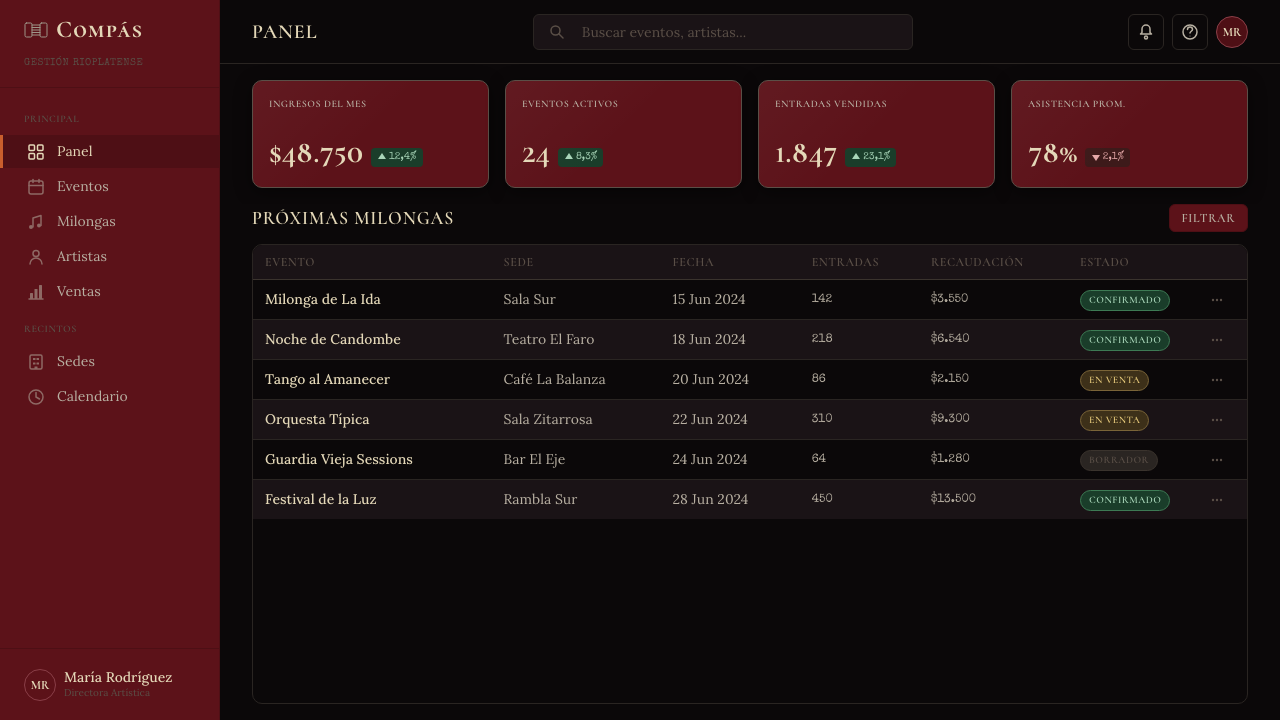The width and height of the screenshot is (1280, 720).
Task: Open the help question mark icon
Action: (x=1190, y=32)
